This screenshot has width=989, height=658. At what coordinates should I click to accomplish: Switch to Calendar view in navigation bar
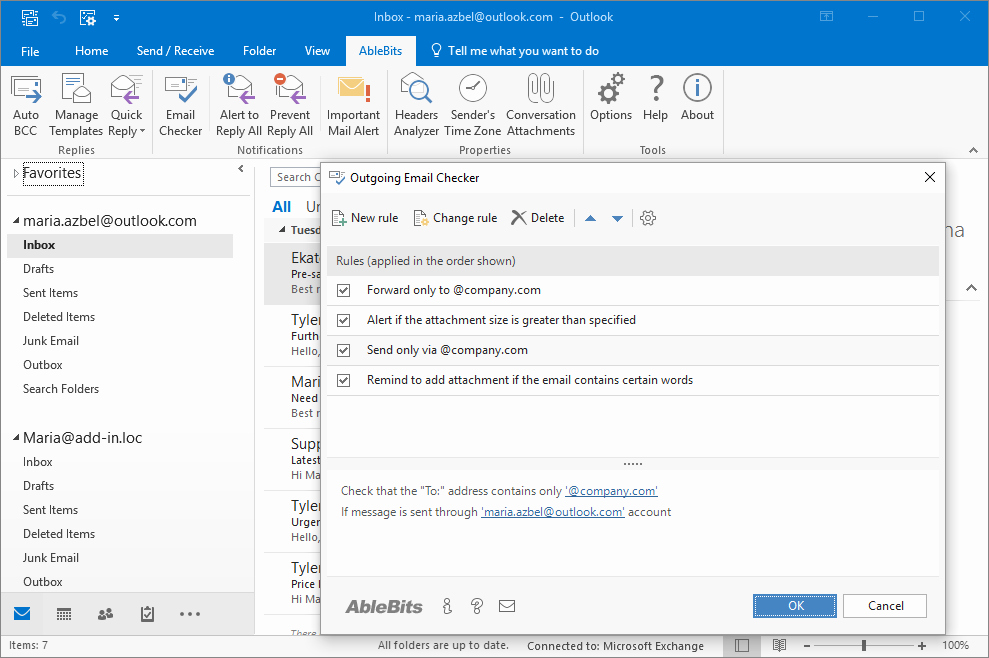coord(64,613)
